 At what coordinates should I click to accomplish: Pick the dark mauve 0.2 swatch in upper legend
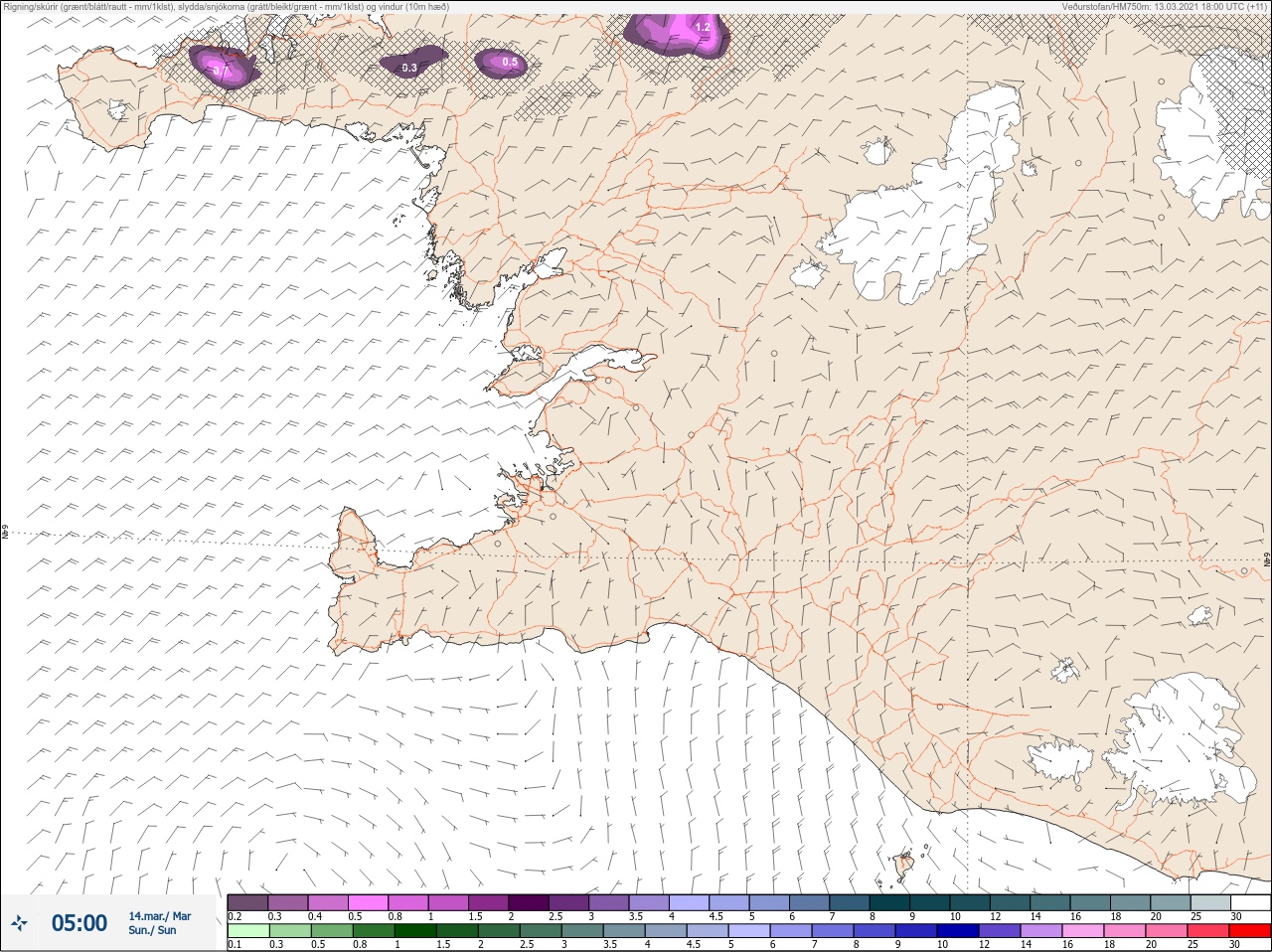(247, 902)
